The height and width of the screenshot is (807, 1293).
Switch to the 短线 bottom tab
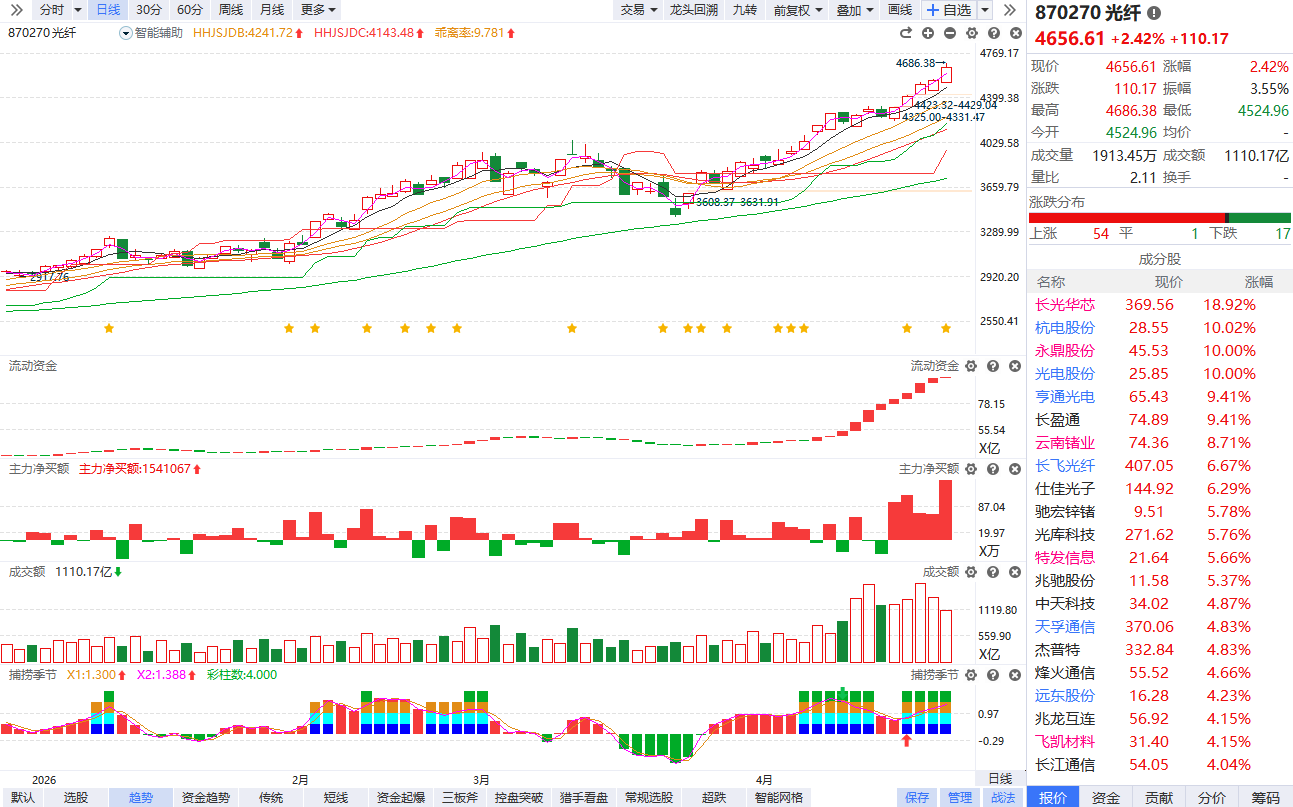coord(336,798)
